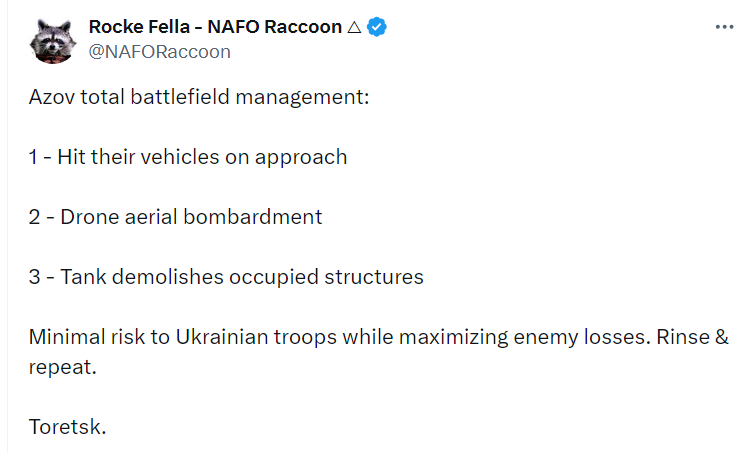Click the 'Hit their vehicles on approach' line
The image size is (734, 452).
click(x=202, y=157)
